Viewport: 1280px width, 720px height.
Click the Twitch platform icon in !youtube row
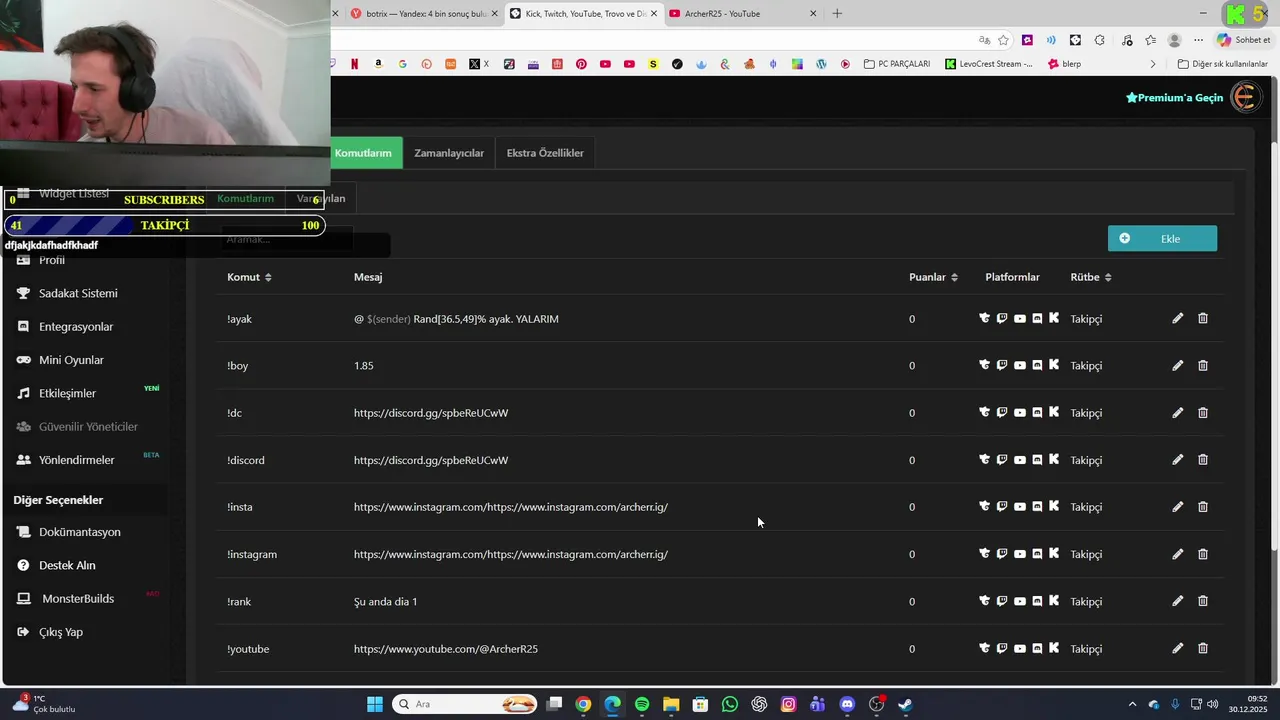(x=1002, y=648)
